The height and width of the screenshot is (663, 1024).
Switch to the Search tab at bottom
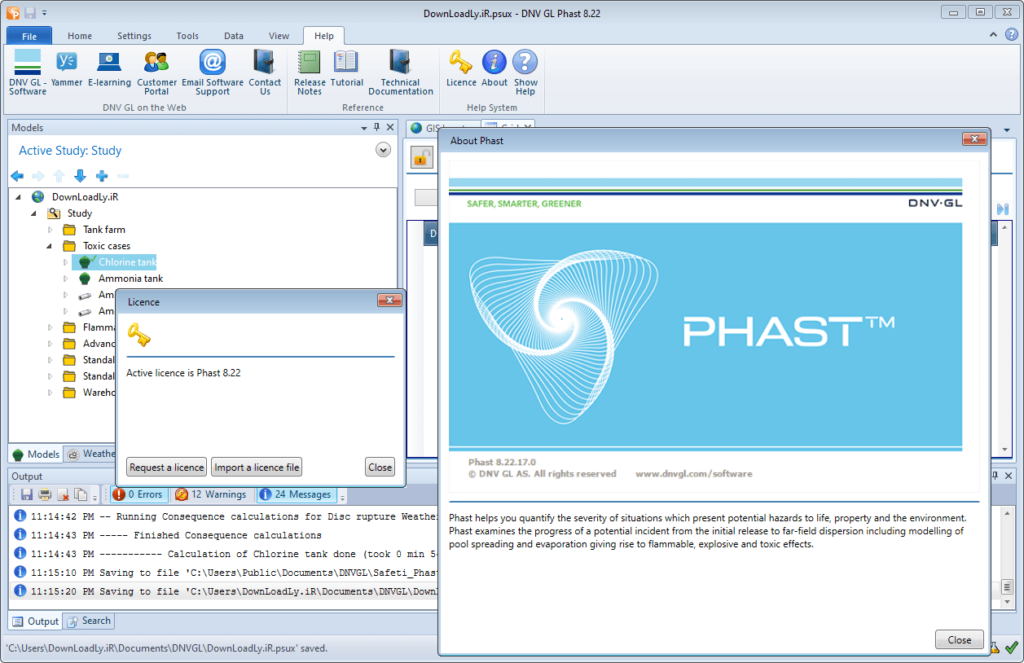coord(89,621)
